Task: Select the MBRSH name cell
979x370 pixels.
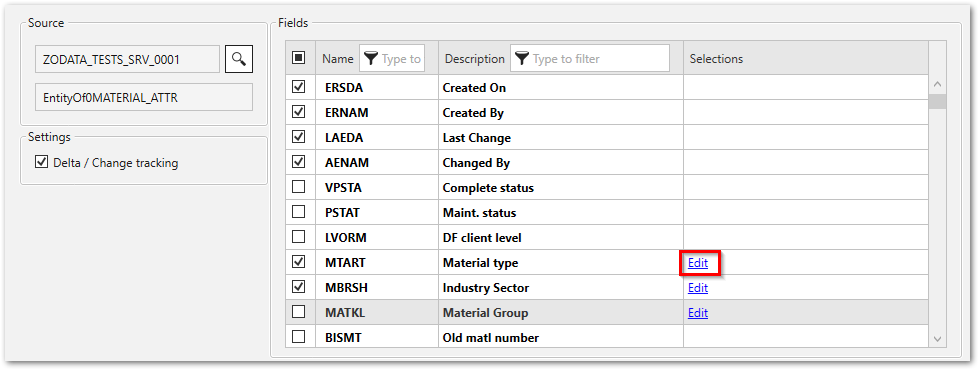Action: [x=376, y=288]
